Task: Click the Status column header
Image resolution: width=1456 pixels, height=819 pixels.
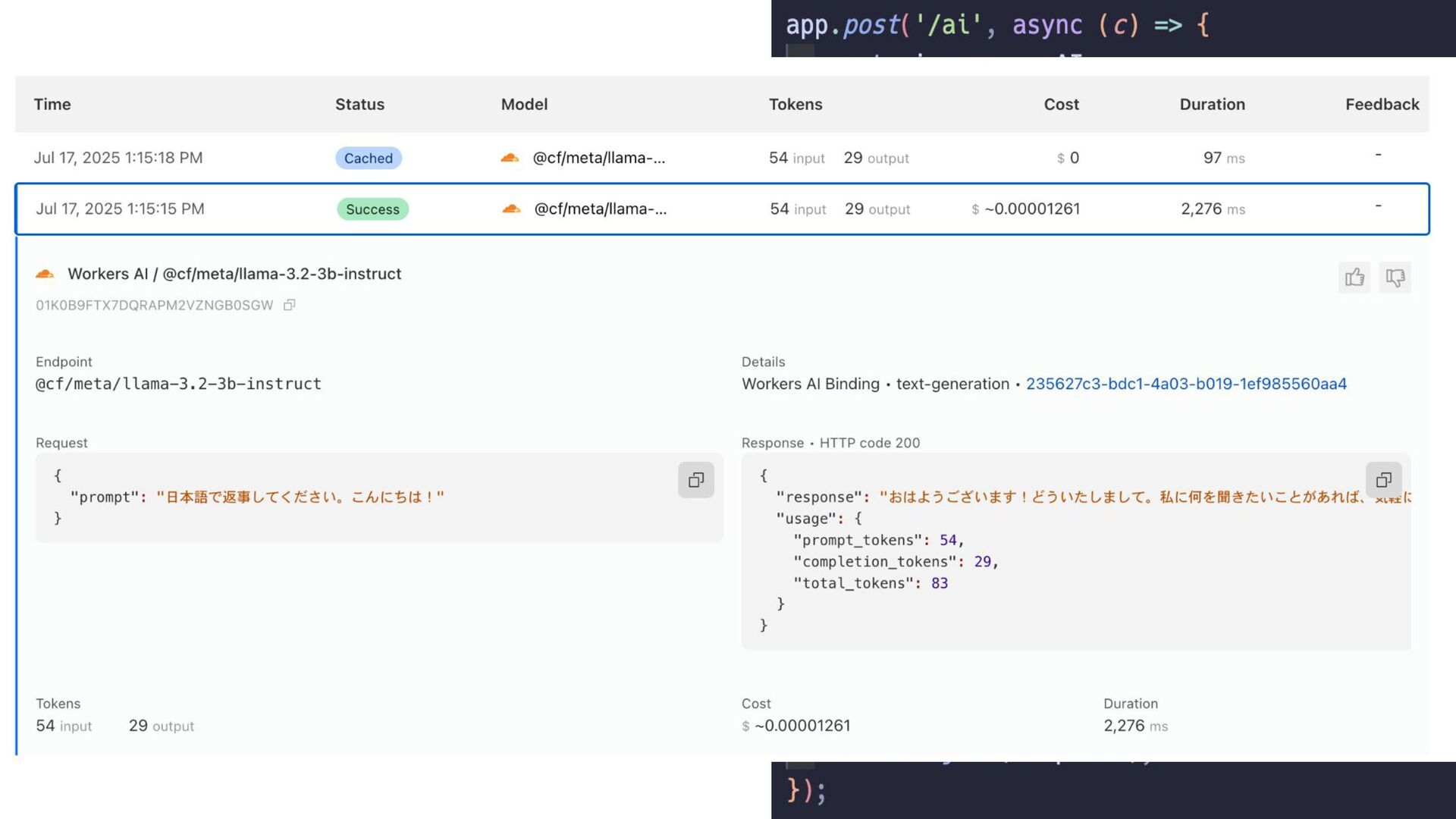Action: click(x=359, y=104)
